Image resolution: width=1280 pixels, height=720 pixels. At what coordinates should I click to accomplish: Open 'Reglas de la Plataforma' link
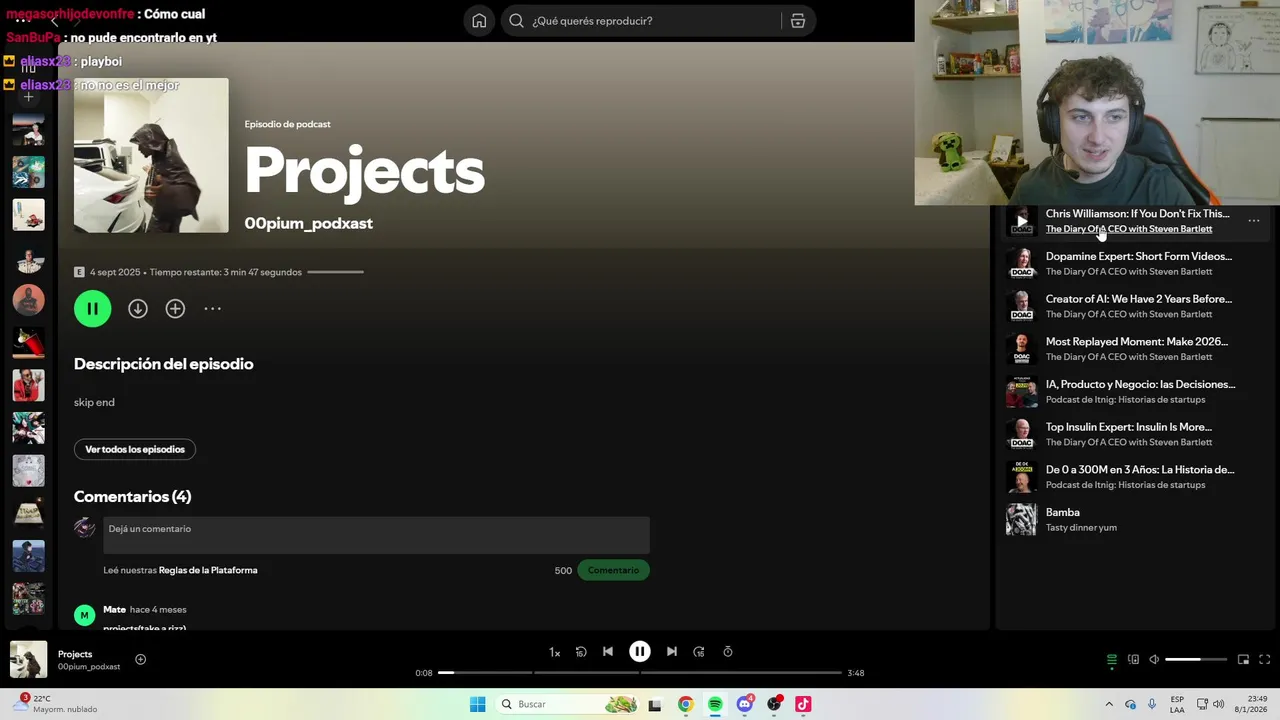[x=208, y=570]
